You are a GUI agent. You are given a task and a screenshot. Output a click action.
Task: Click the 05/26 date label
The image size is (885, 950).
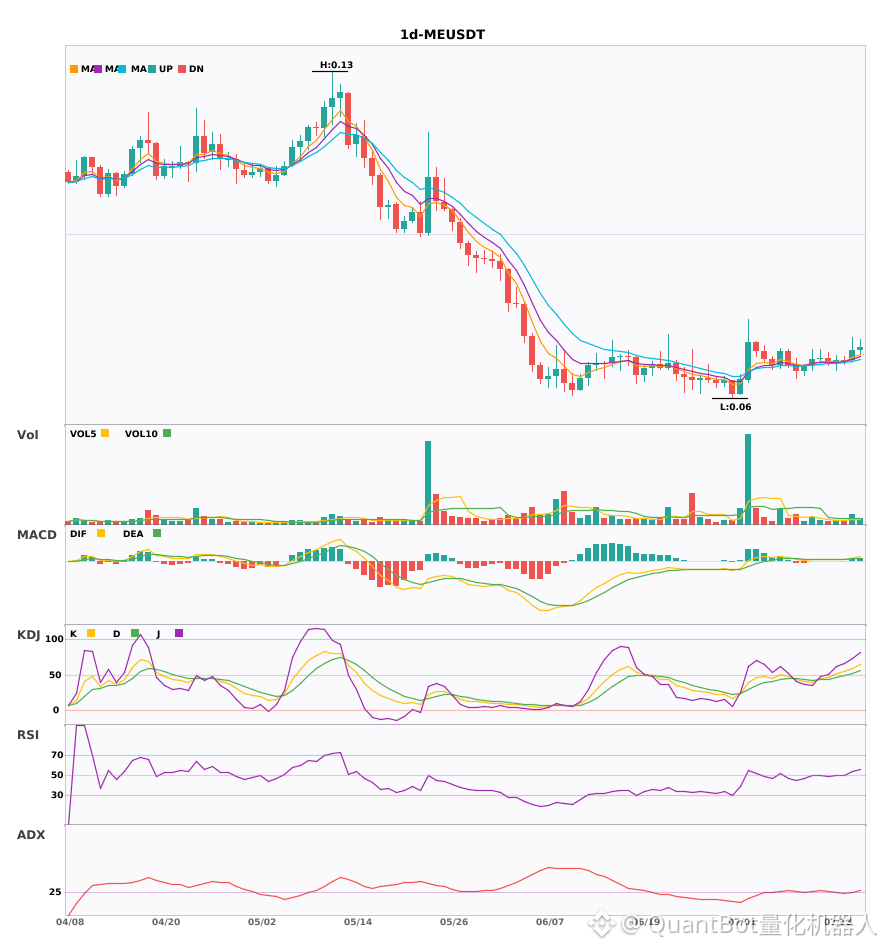(454, 922)
